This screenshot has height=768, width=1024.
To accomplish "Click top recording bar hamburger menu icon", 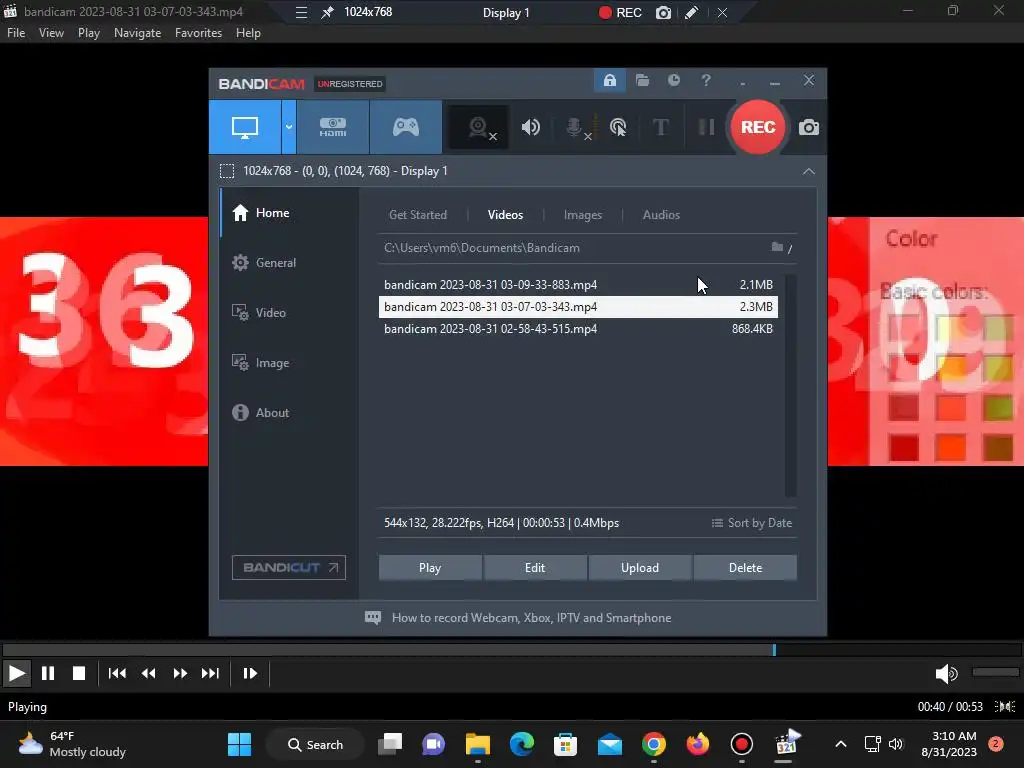I will (x=301, y=12).
